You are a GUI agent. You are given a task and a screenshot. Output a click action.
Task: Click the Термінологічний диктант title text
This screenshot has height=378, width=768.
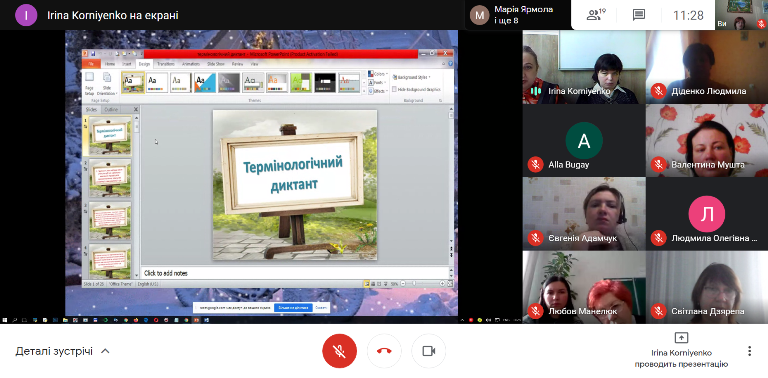coord(293,174)
